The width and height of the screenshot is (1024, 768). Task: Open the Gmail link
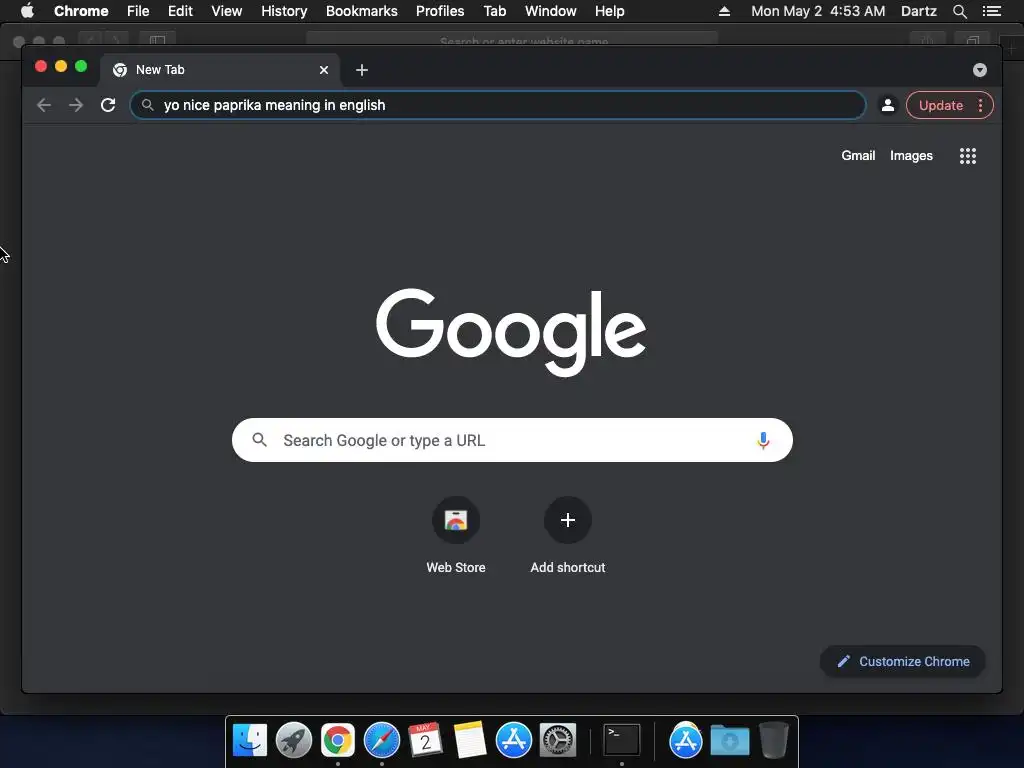858,155
